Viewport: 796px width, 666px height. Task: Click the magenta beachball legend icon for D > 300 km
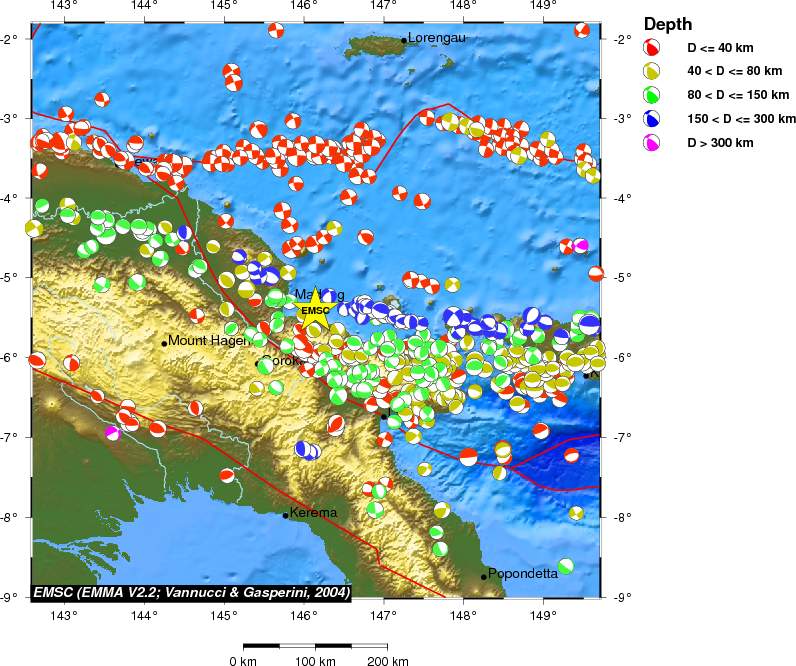[651, 143]
